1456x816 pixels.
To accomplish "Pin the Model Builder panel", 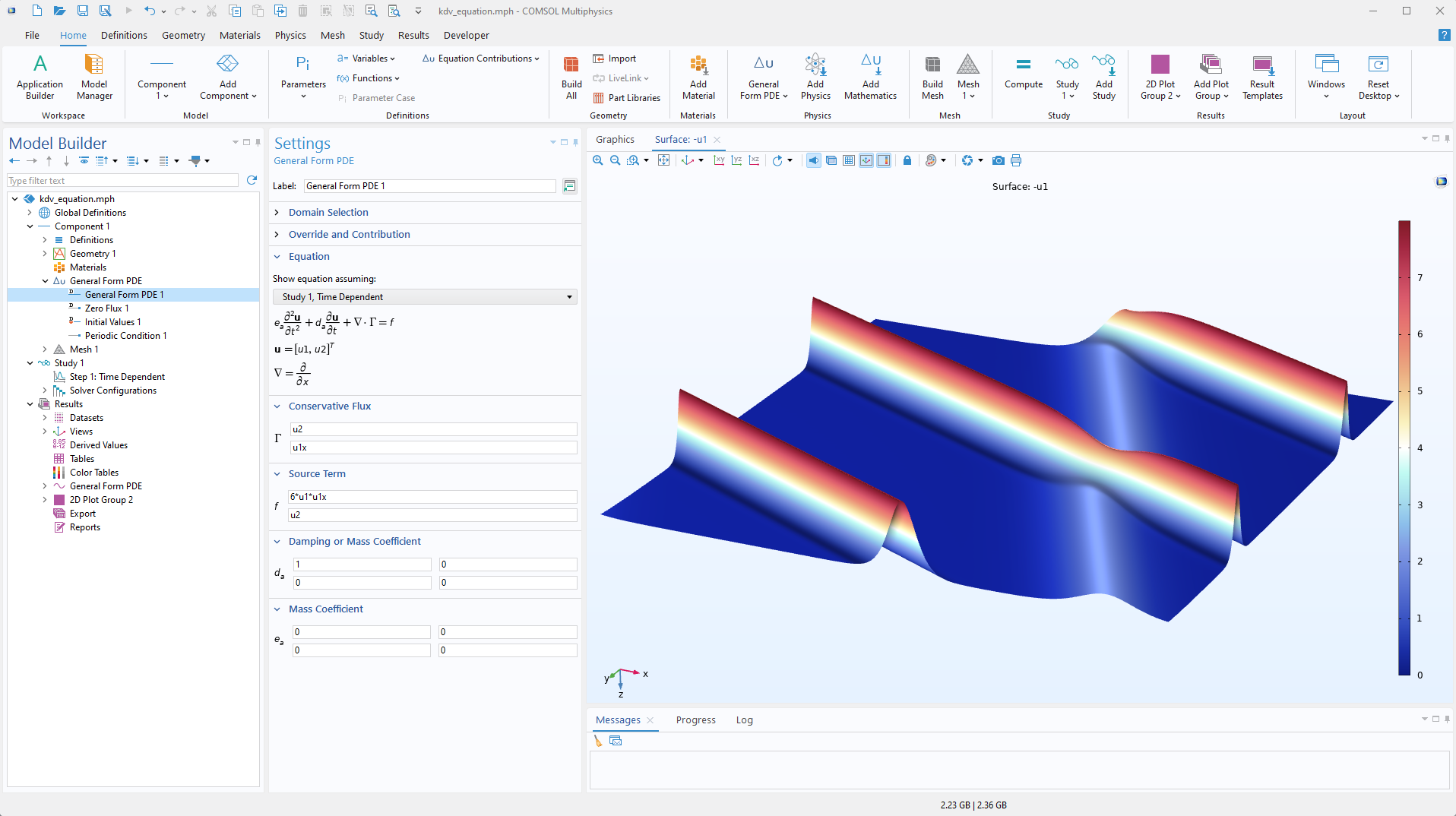I will (258, 142).
